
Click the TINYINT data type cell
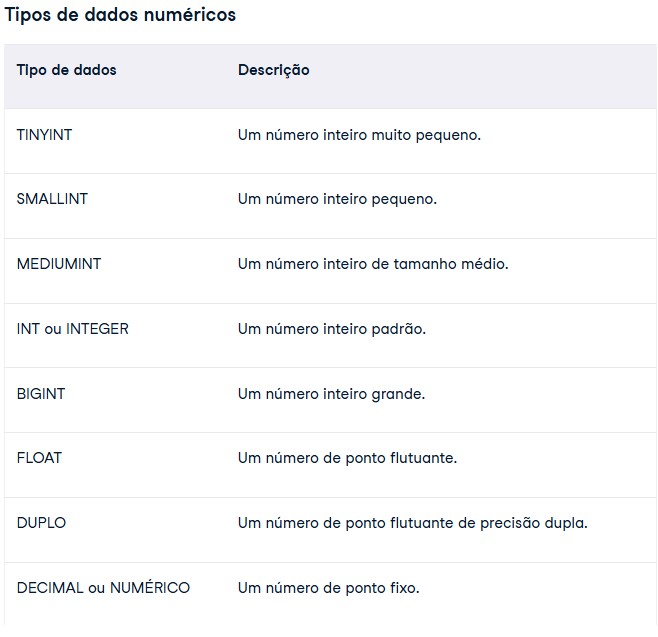click(45, 134)
